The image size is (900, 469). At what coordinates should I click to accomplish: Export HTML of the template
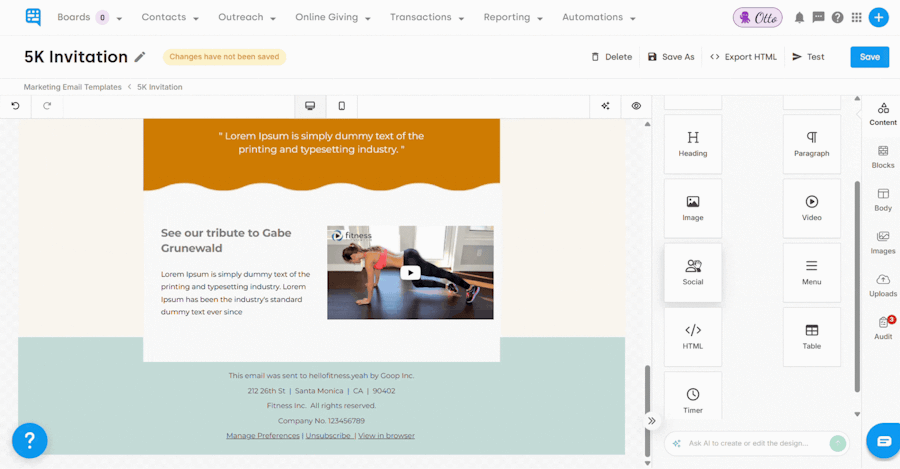click(x=743, y=57)
